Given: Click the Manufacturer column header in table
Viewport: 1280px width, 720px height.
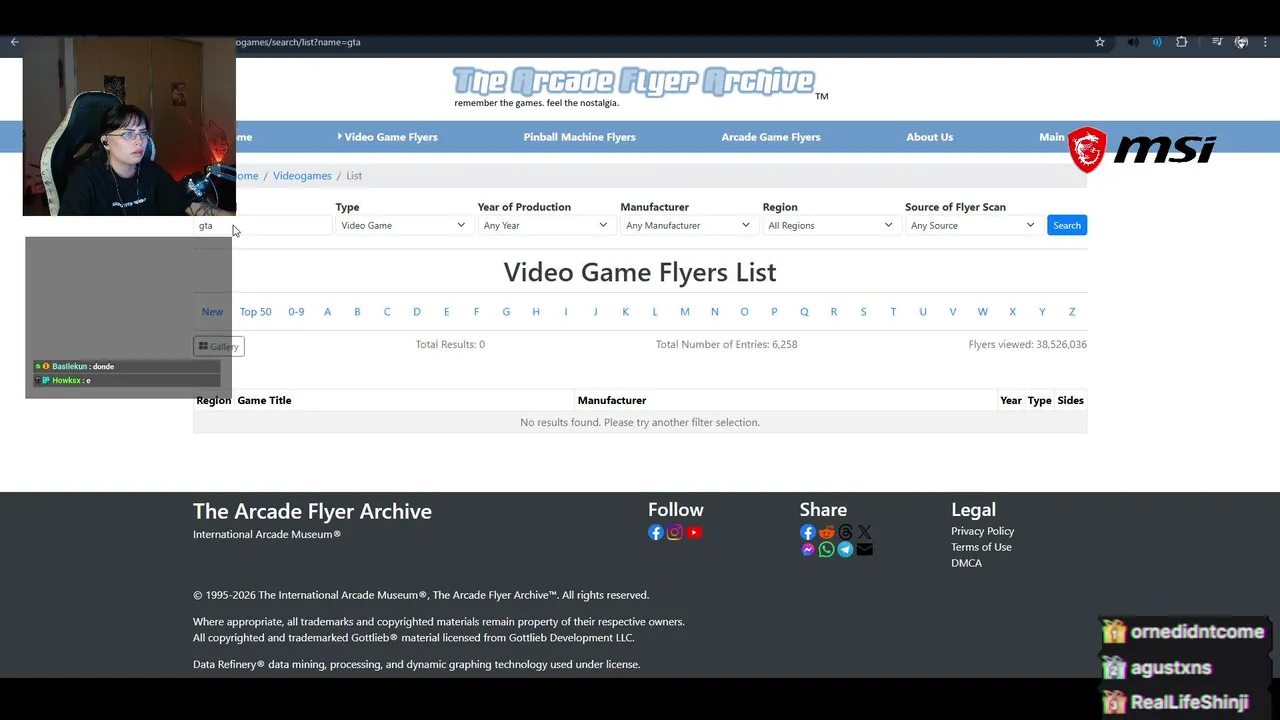Looking at the screenshot, I should click(612, 400).
